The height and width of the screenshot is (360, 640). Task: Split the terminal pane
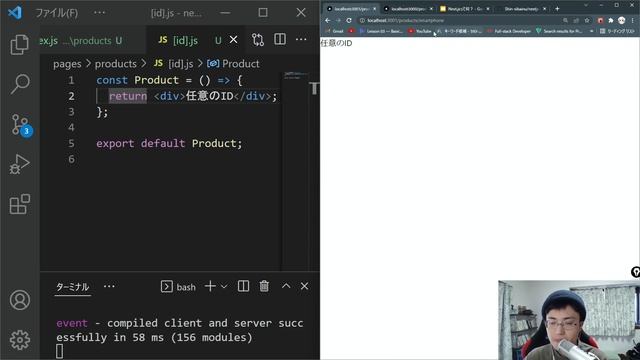tap(243, 286)
